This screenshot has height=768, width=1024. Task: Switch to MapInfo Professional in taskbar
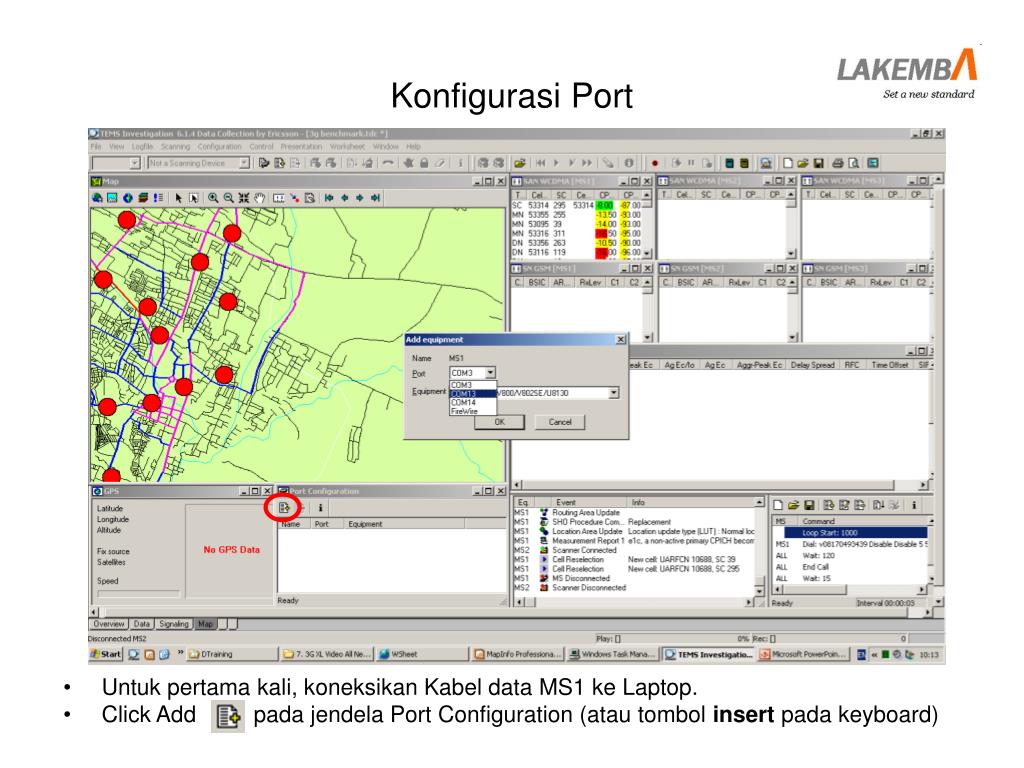[x=517, y=654]
